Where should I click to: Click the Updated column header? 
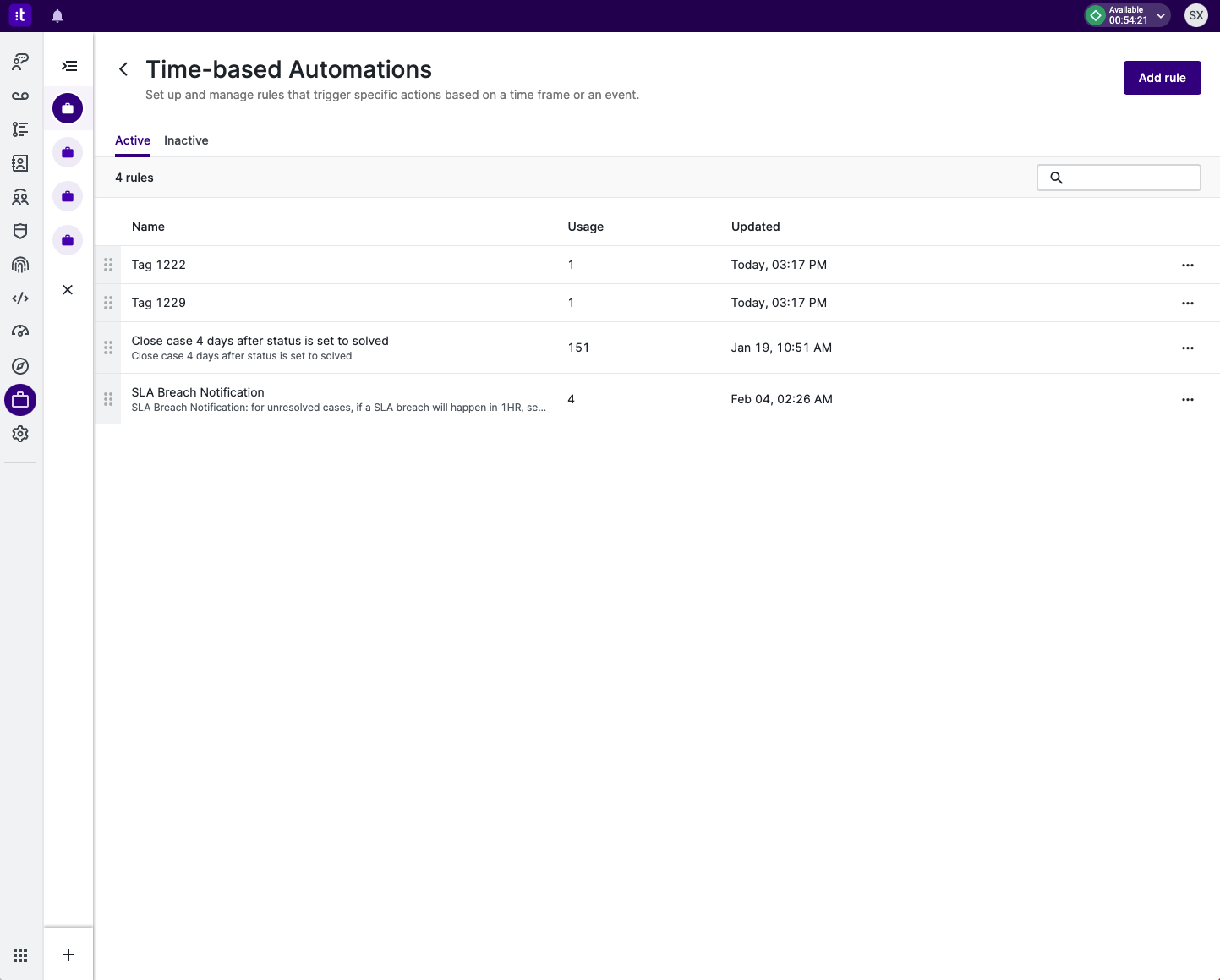pos(756,227)
